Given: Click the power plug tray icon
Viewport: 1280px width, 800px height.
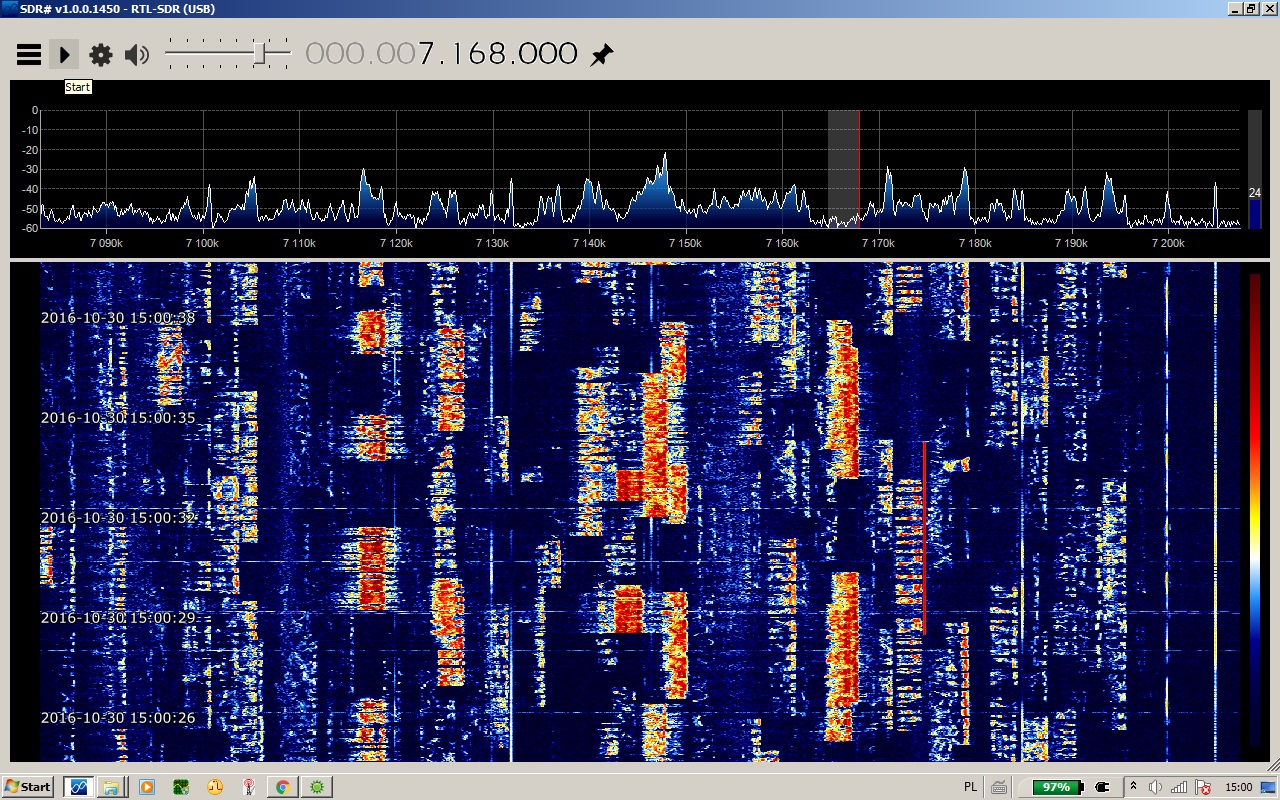Looking at the screenshot, I should pyautogui.click(x=1102, y=787).
